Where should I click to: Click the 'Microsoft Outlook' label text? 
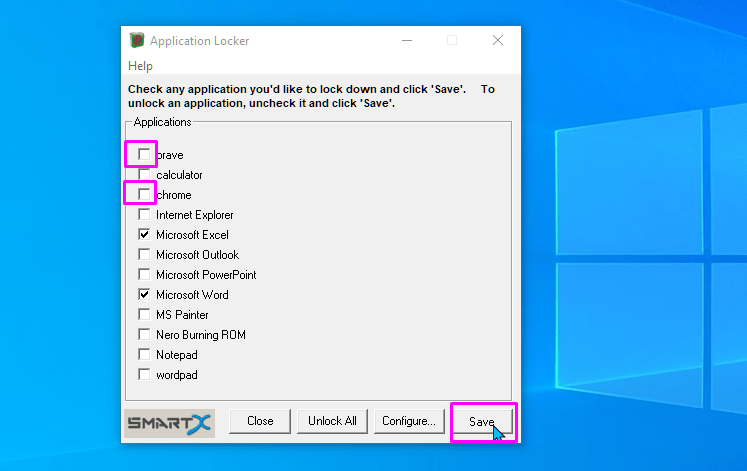(197, 255)
